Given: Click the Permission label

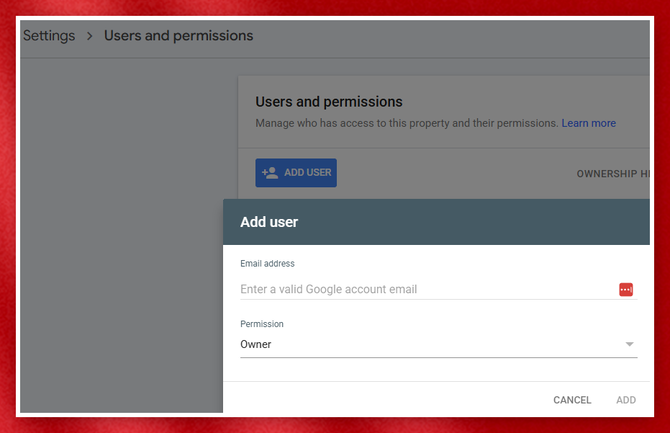Looking at the screenshot, I should 262,324.
